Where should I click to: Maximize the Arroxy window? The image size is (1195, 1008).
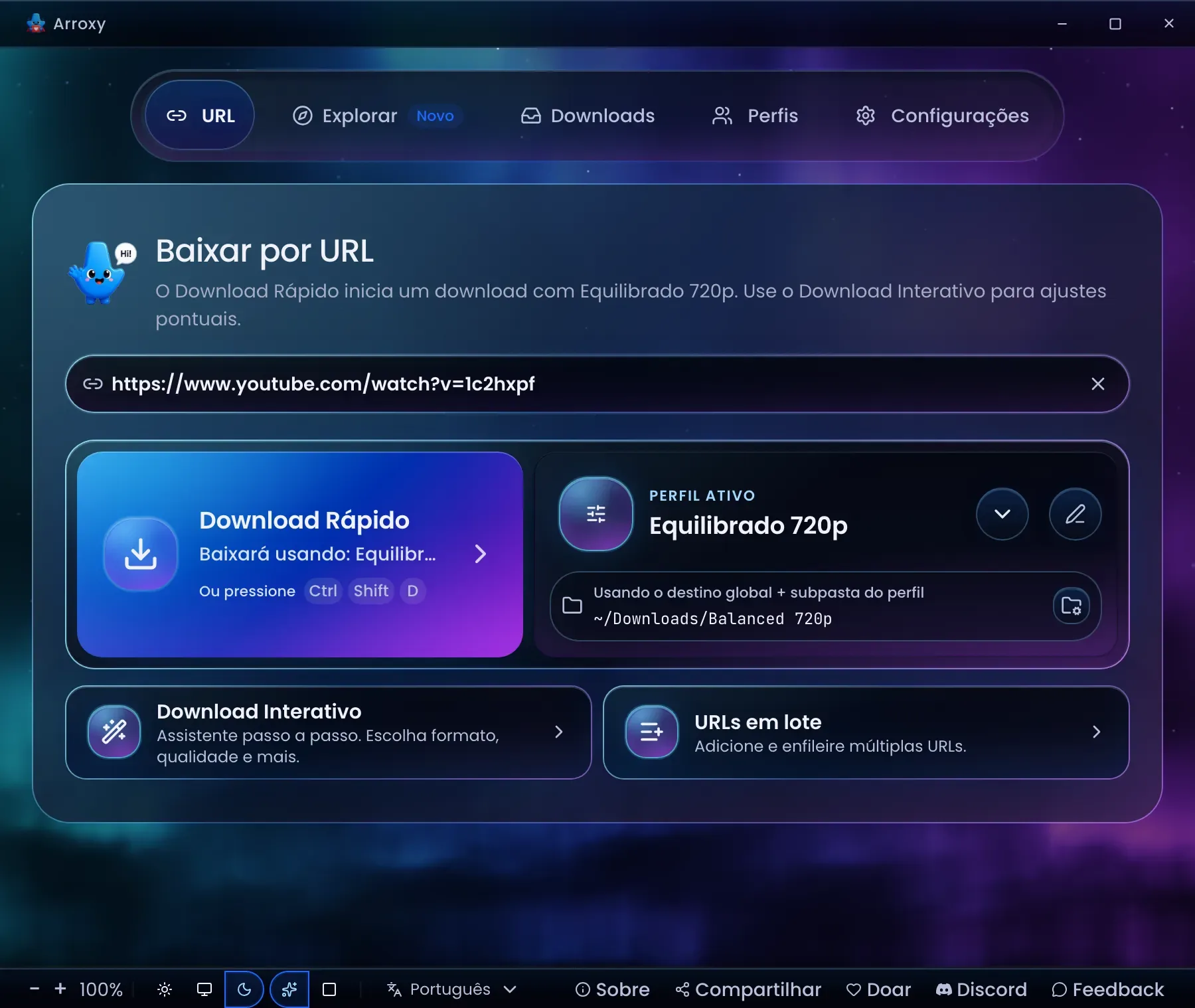coord(1115,23)
